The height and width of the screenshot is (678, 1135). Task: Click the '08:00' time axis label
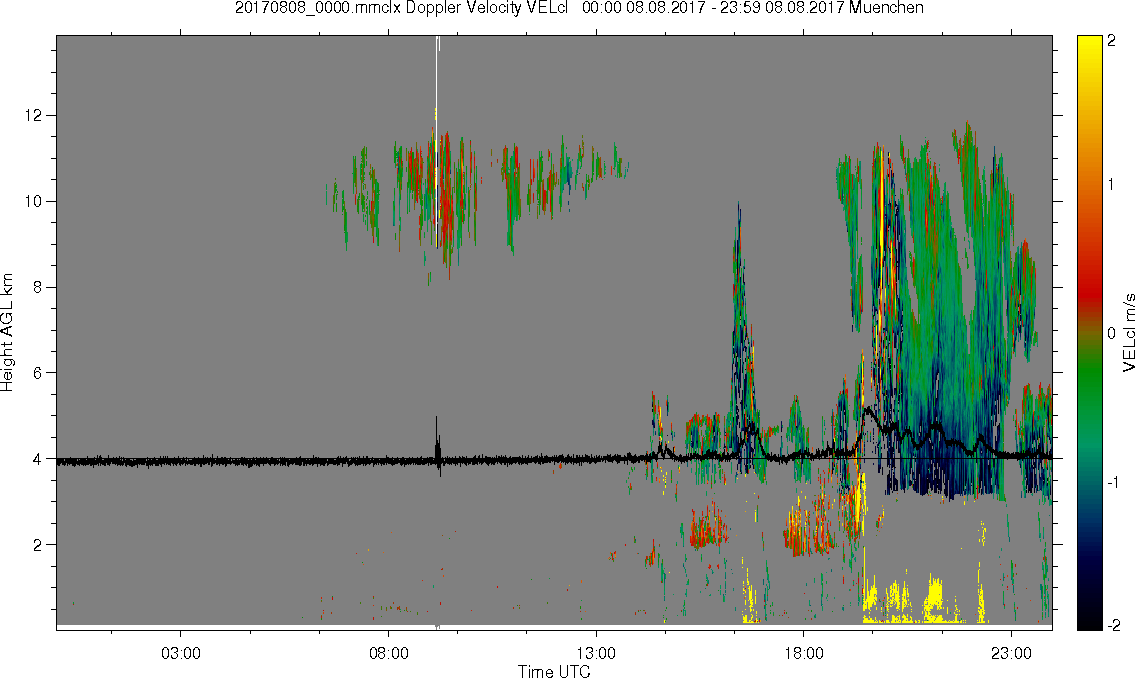pos(389,654)
